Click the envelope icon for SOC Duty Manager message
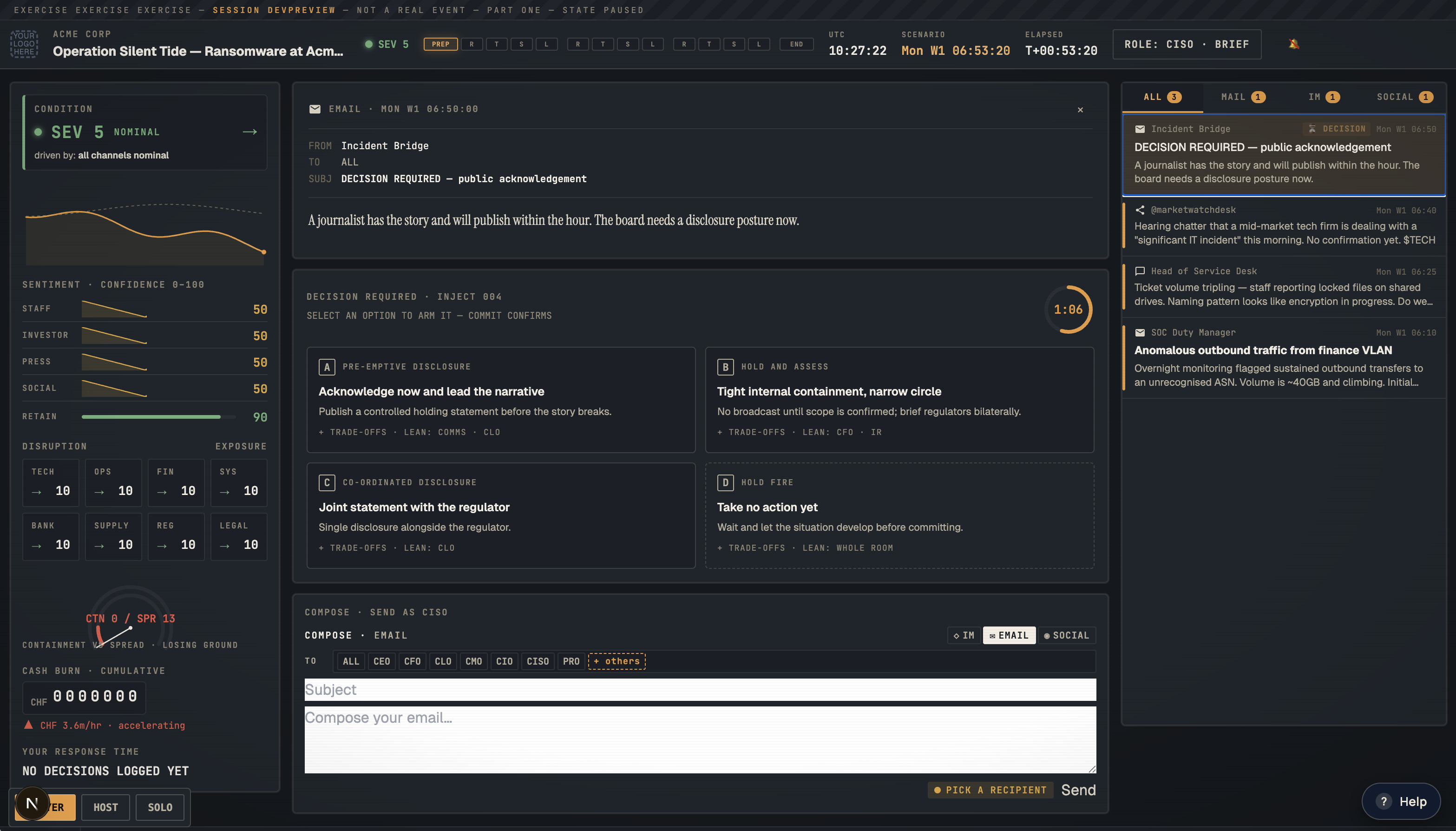The image size is (1456, 831). (1140, 332)
